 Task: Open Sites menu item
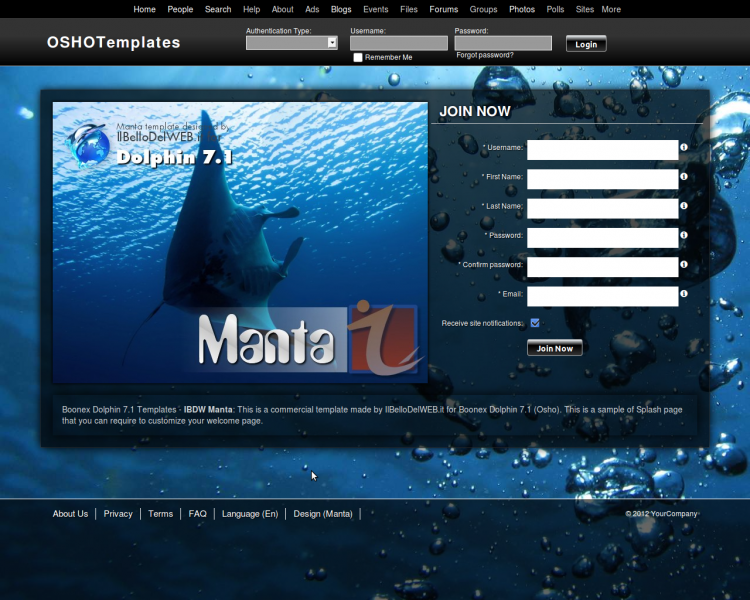(x=585, y=9)
